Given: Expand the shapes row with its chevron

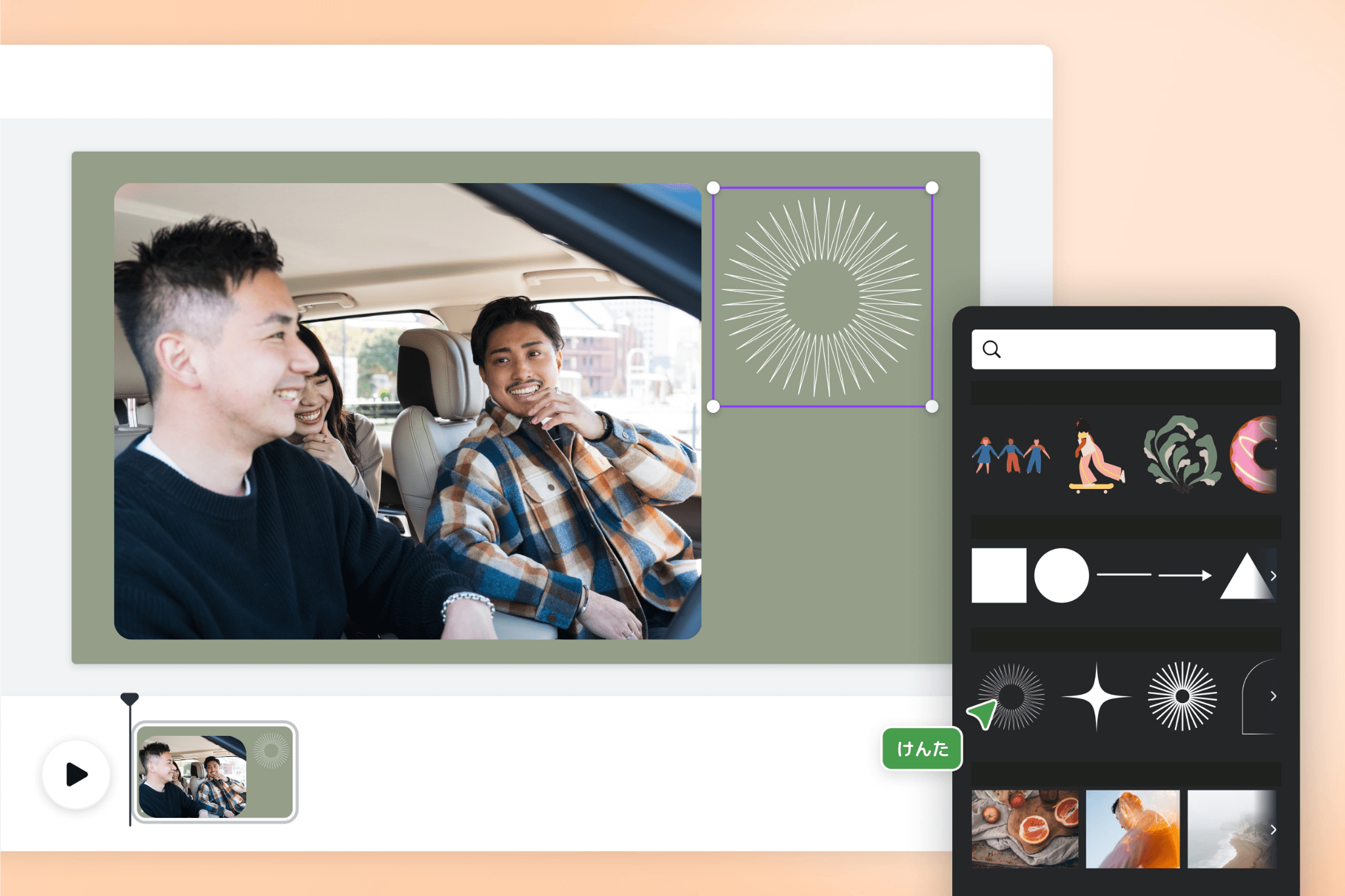Looking at the screenshot, I should 1273,576.
